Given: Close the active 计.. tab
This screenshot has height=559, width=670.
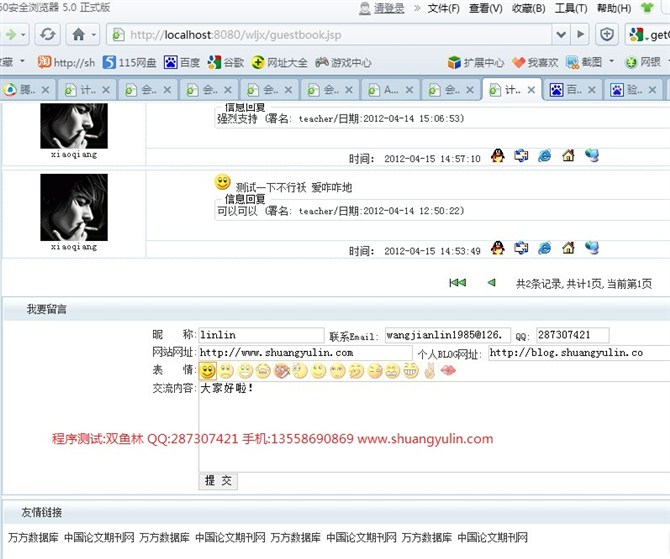Looking at the screenshot, I should tap(531, 90).
